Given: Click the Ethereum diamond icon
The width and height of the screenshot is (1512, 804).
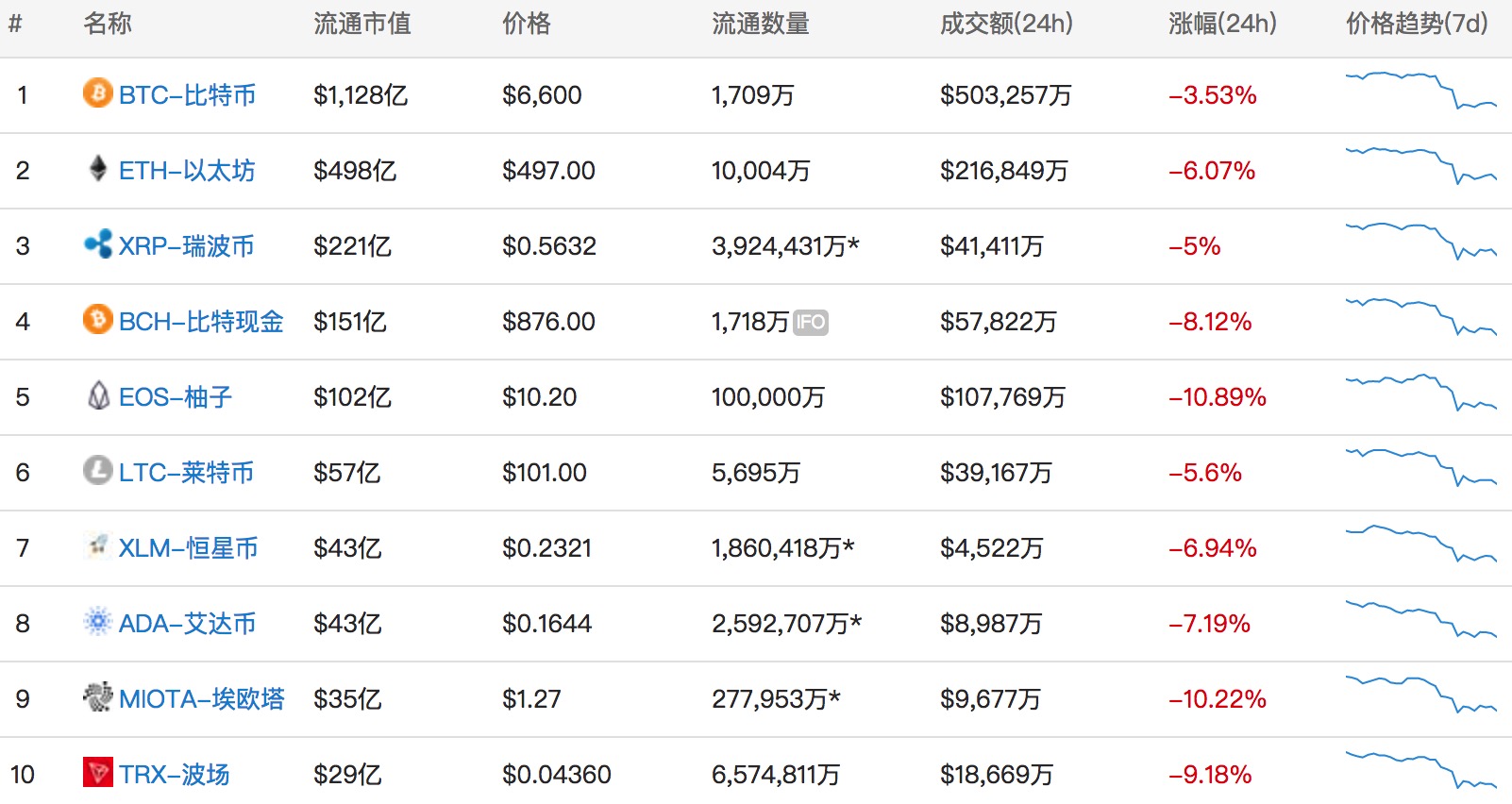Looking at the screenshot, I should 98,168.
